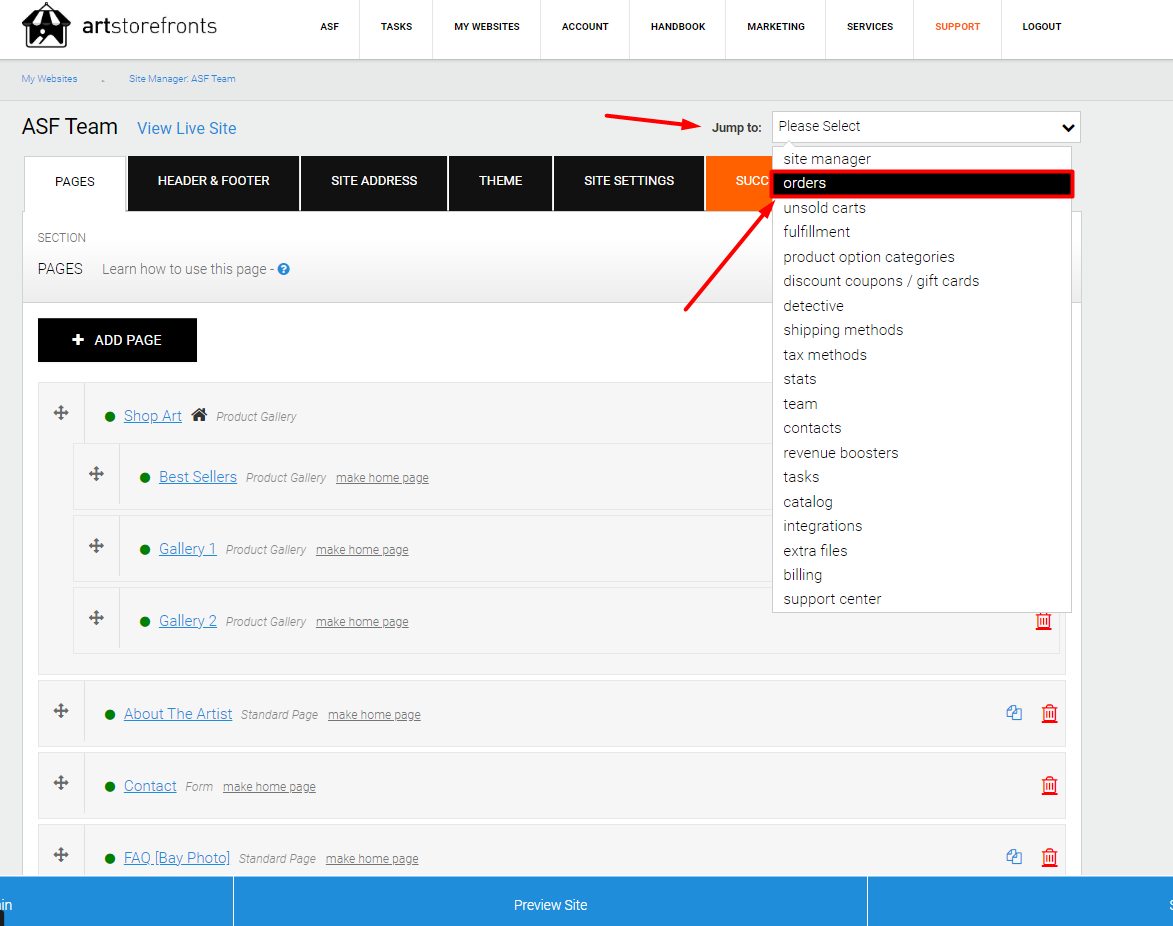Viewport: 1173px width, 926px height.
Task: Open the Best Sellers page link
Action: (x=197, y=476)
